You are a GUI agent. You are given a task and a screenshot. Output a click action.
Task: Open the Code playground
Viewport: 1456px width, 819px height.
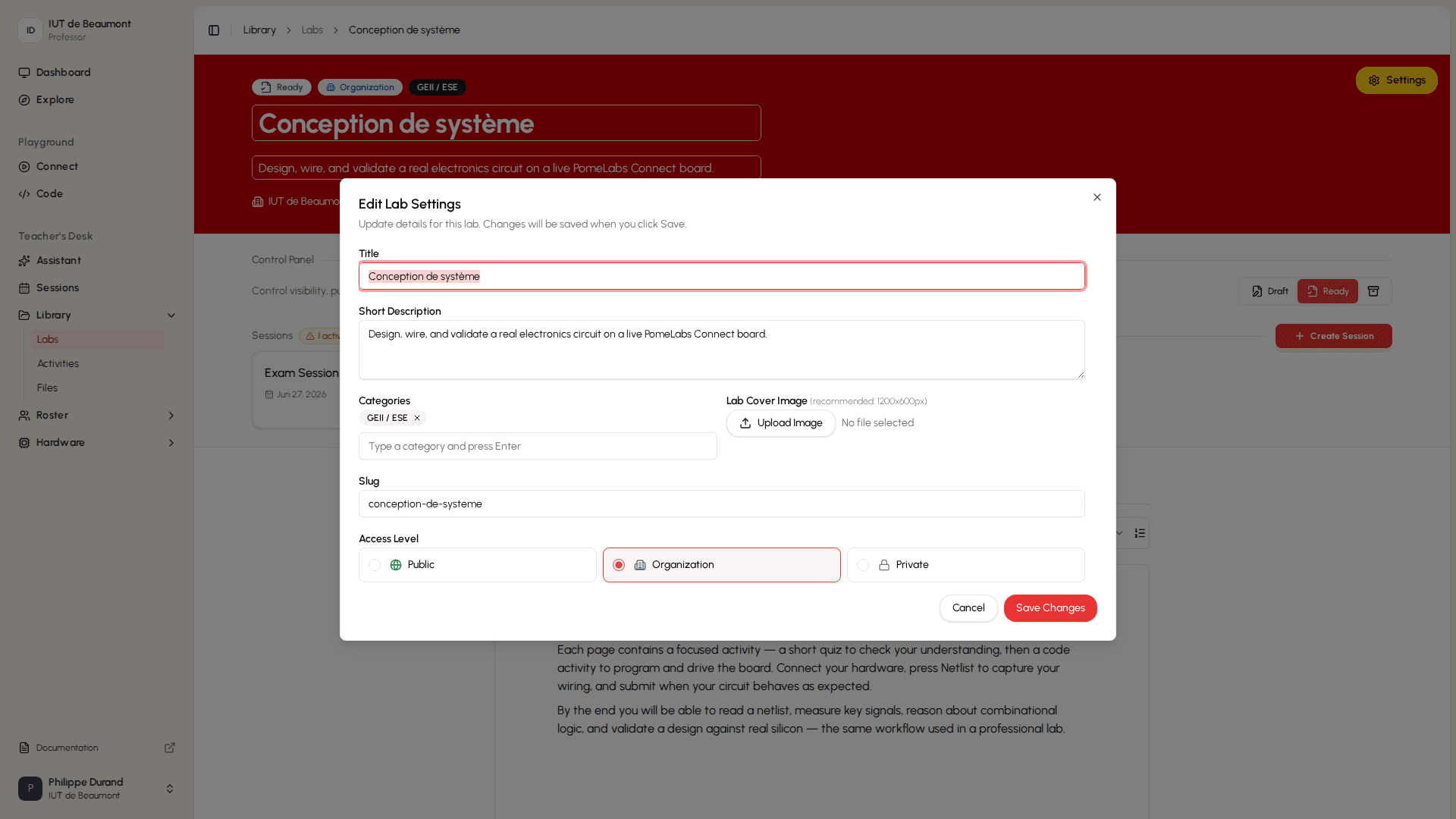(97, 194)
